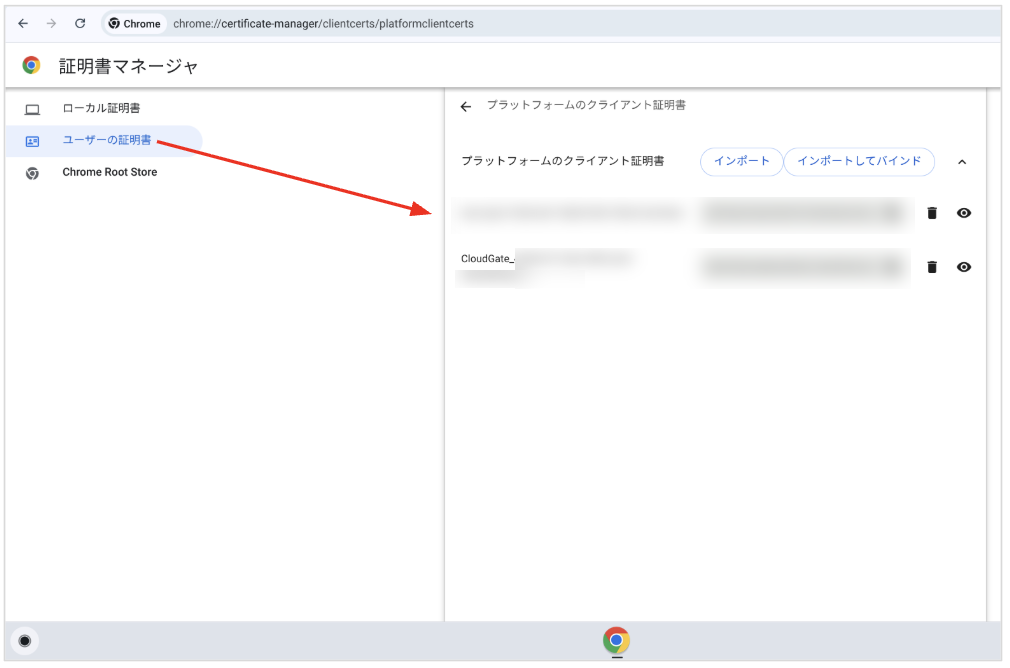The image size is (1010, 668).
Task: Click the ID card icon for user certificates
Action: pyautogui.click(x=32, y=141)
